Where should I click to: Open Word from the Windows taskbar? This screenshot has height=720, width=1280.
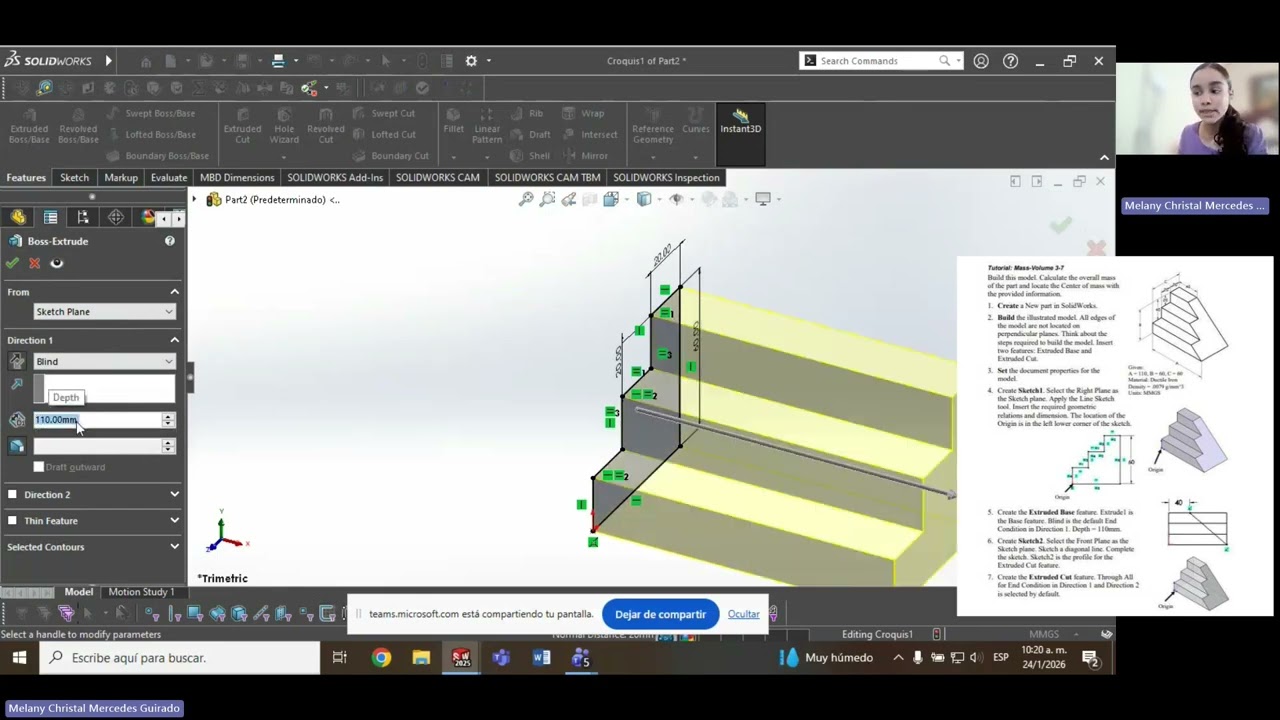[x=541, y=658]
